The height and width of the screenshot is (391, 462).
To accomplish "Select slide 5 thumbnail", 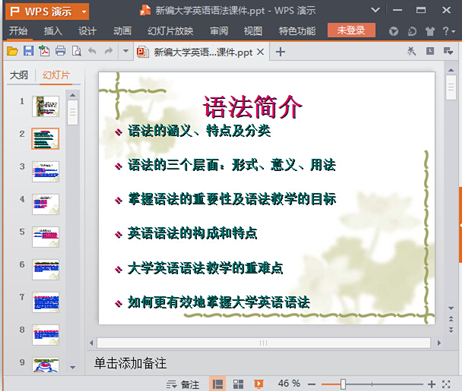I will tap(46, 237).
